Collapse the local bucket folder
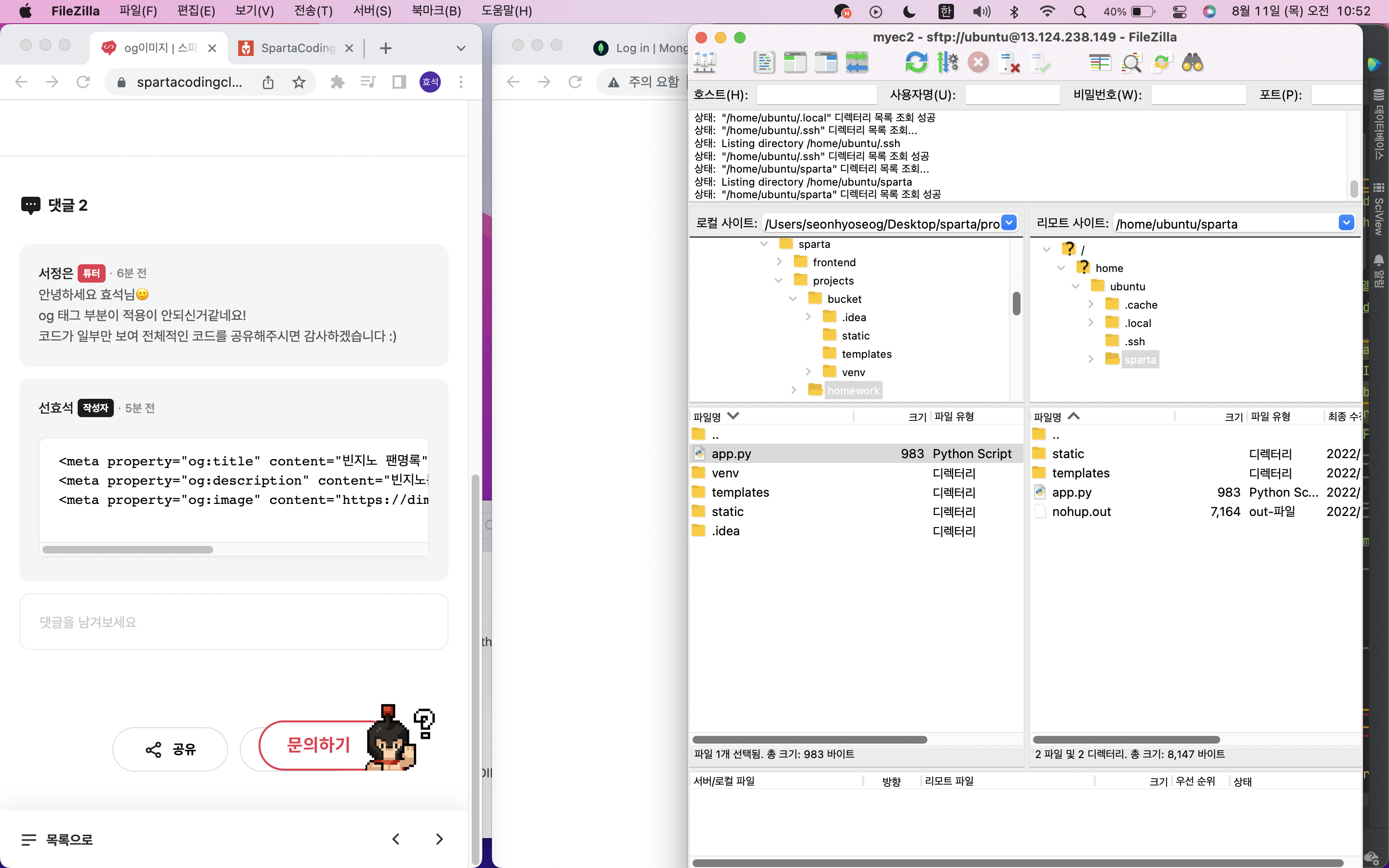This screenshot has width=1389, height=868. pos(793,299)
